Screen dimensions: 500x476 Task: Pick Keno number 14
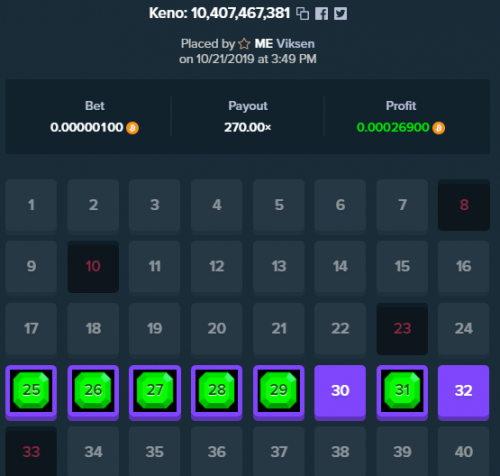coord(340,267)
